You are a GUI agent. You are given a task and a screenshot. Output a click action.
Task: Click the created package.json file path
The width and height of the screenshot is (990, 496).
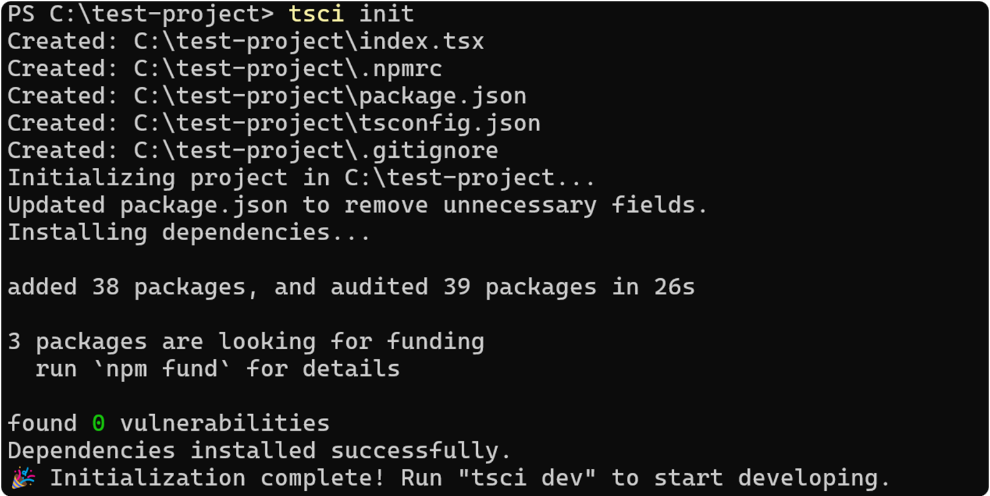(x=330, y=96)
